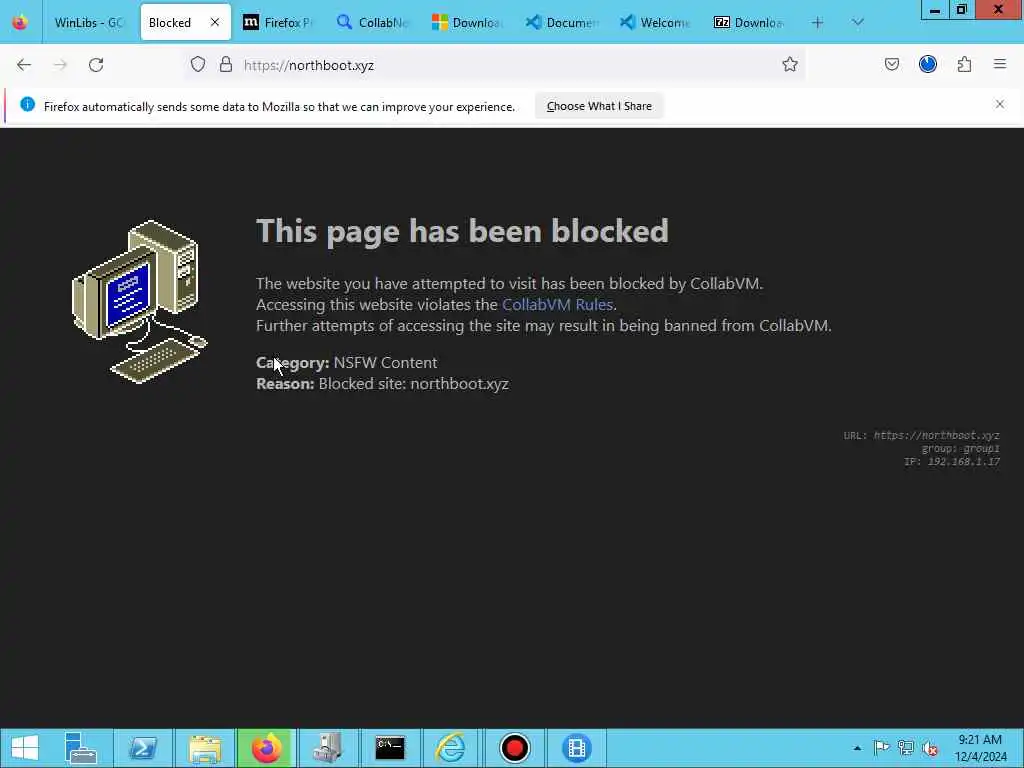The height and width of the screenshot is (768, 1024).
Task: Minimize the Firefox window
Action: (x=935, y=10)
